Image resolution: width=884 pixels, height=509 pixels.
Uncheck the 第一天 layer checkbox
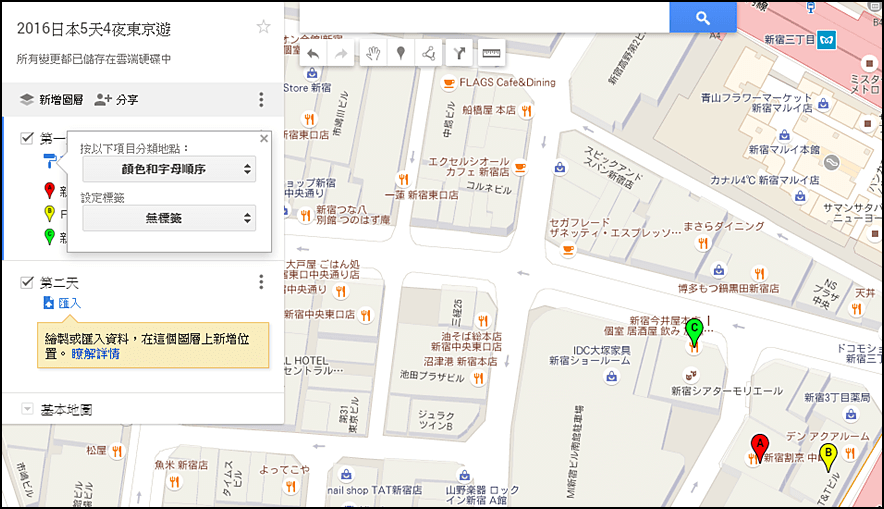(26, 138)
